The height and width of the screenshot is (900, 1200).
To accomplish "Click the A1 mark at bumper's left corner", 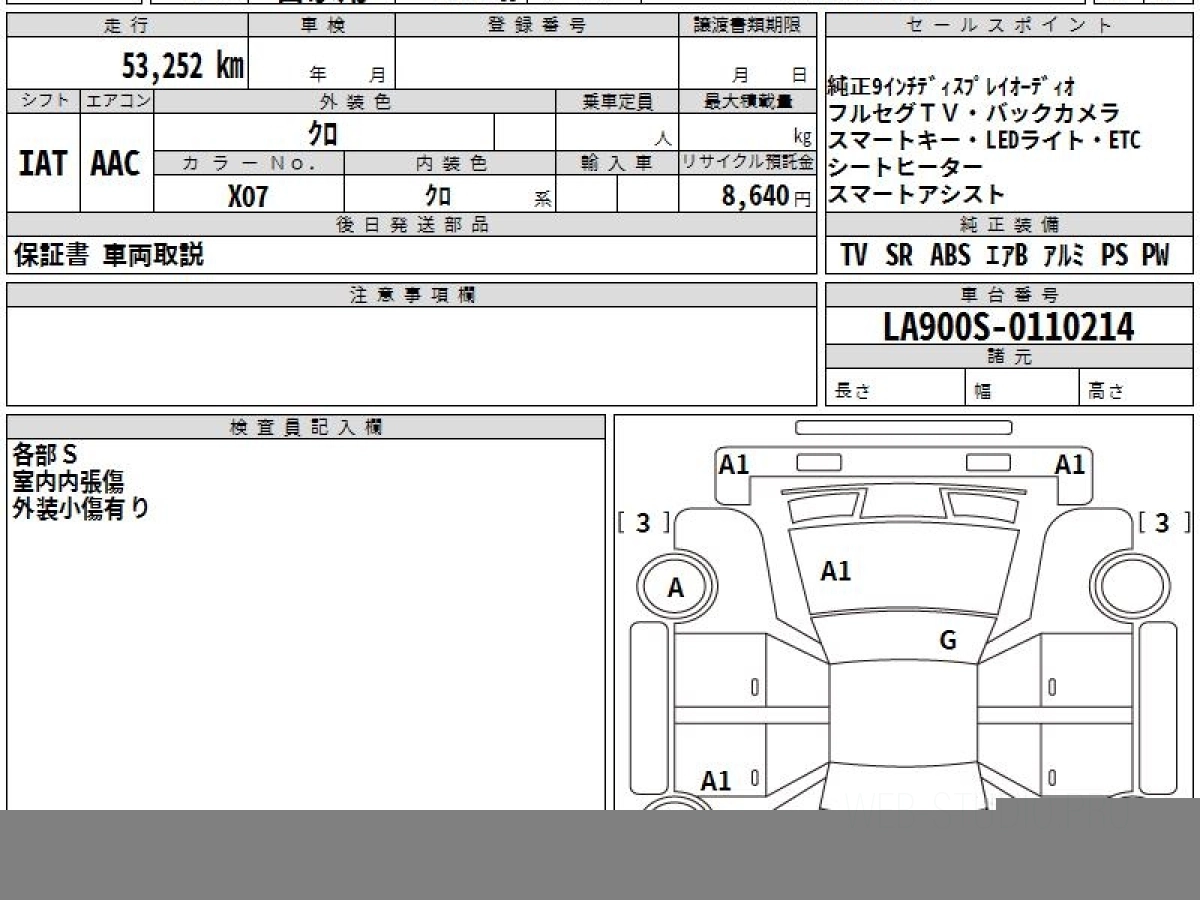I will point(734,464).
